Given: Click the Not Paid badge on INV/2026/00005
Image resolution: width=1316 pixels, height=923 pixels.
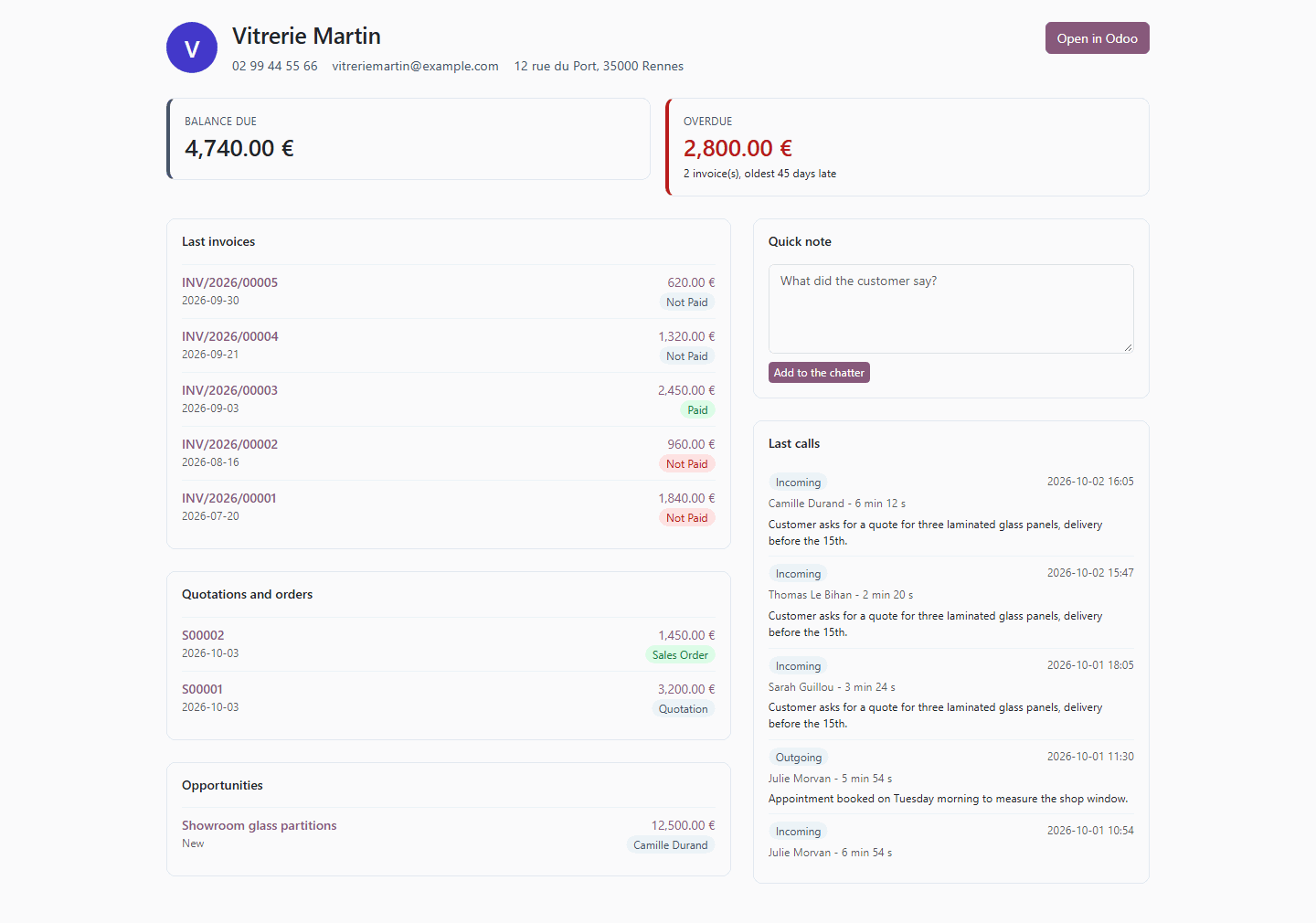Looking at the screenshot, I should (x=686, y=302).
